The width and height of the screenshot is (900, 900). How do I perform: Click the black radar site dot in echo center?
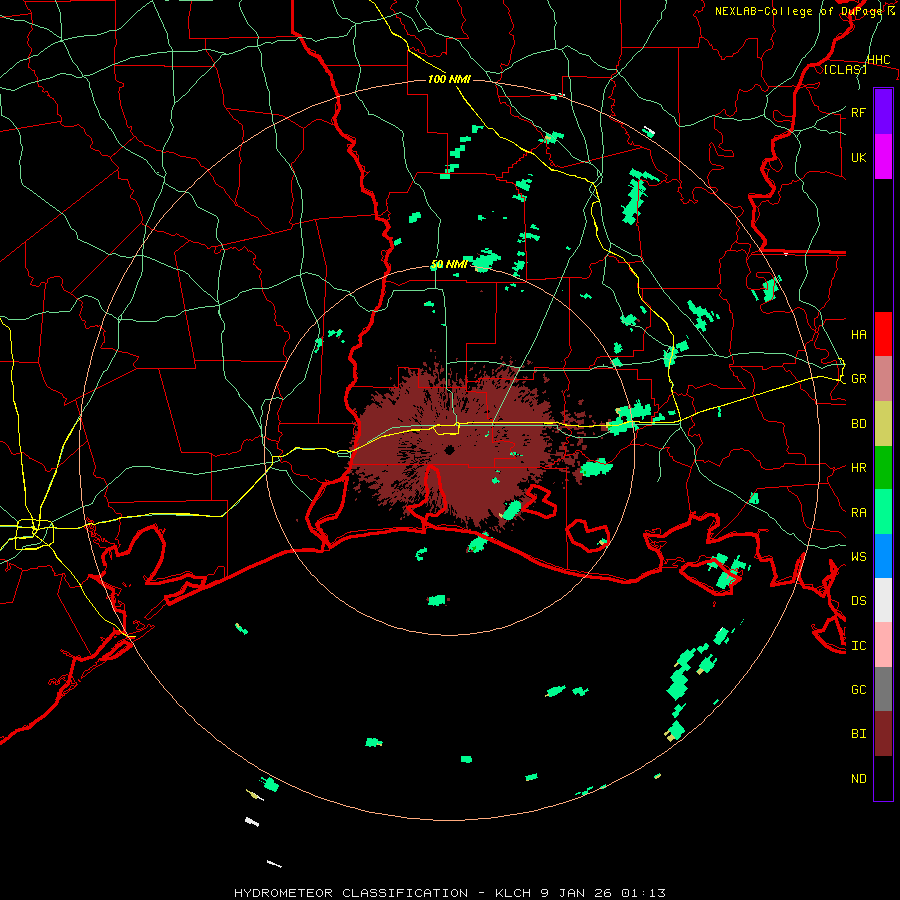point(449,449)
